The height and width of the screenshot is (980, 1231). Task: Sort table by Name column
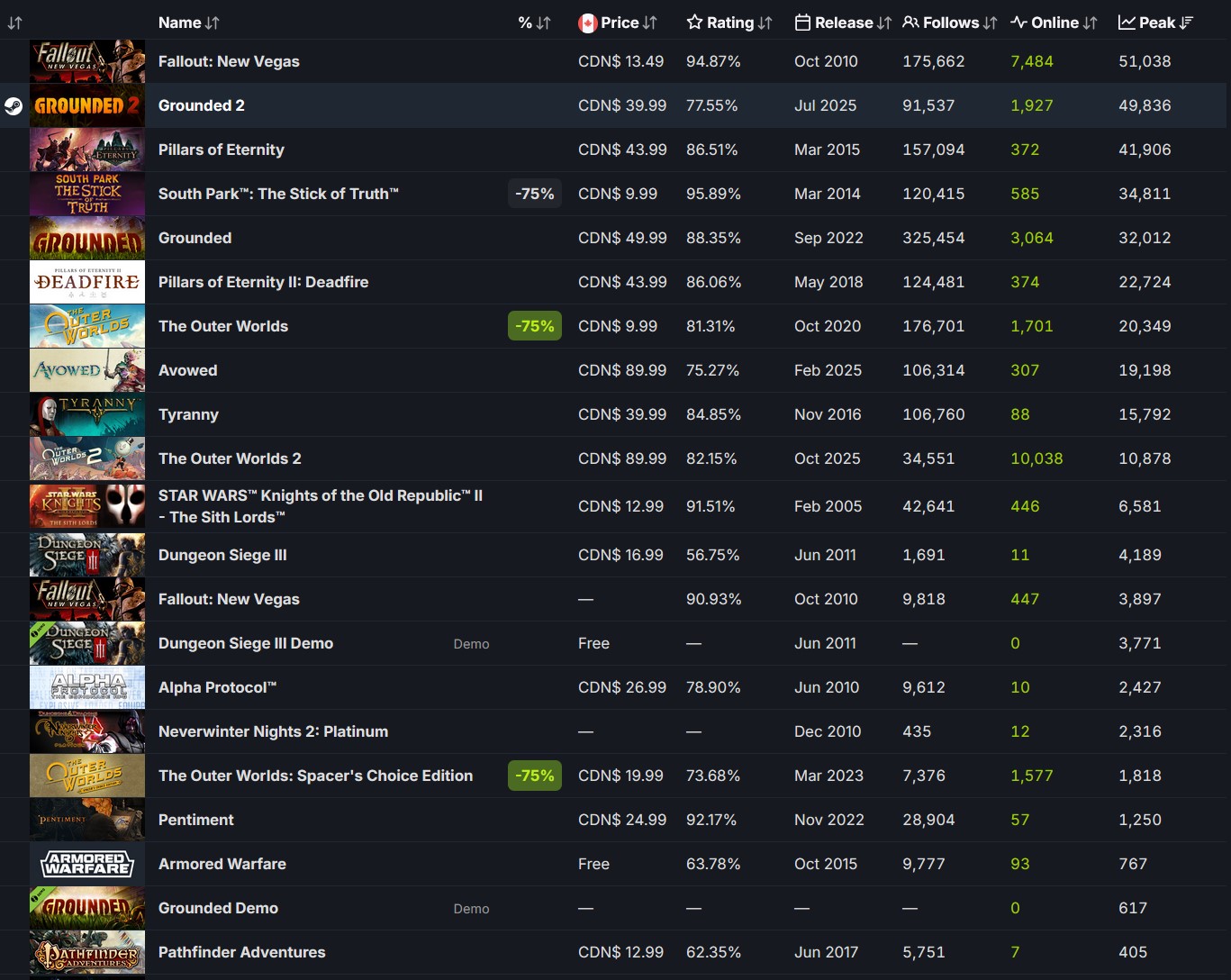pyautogui.click(x=188, y=23)
